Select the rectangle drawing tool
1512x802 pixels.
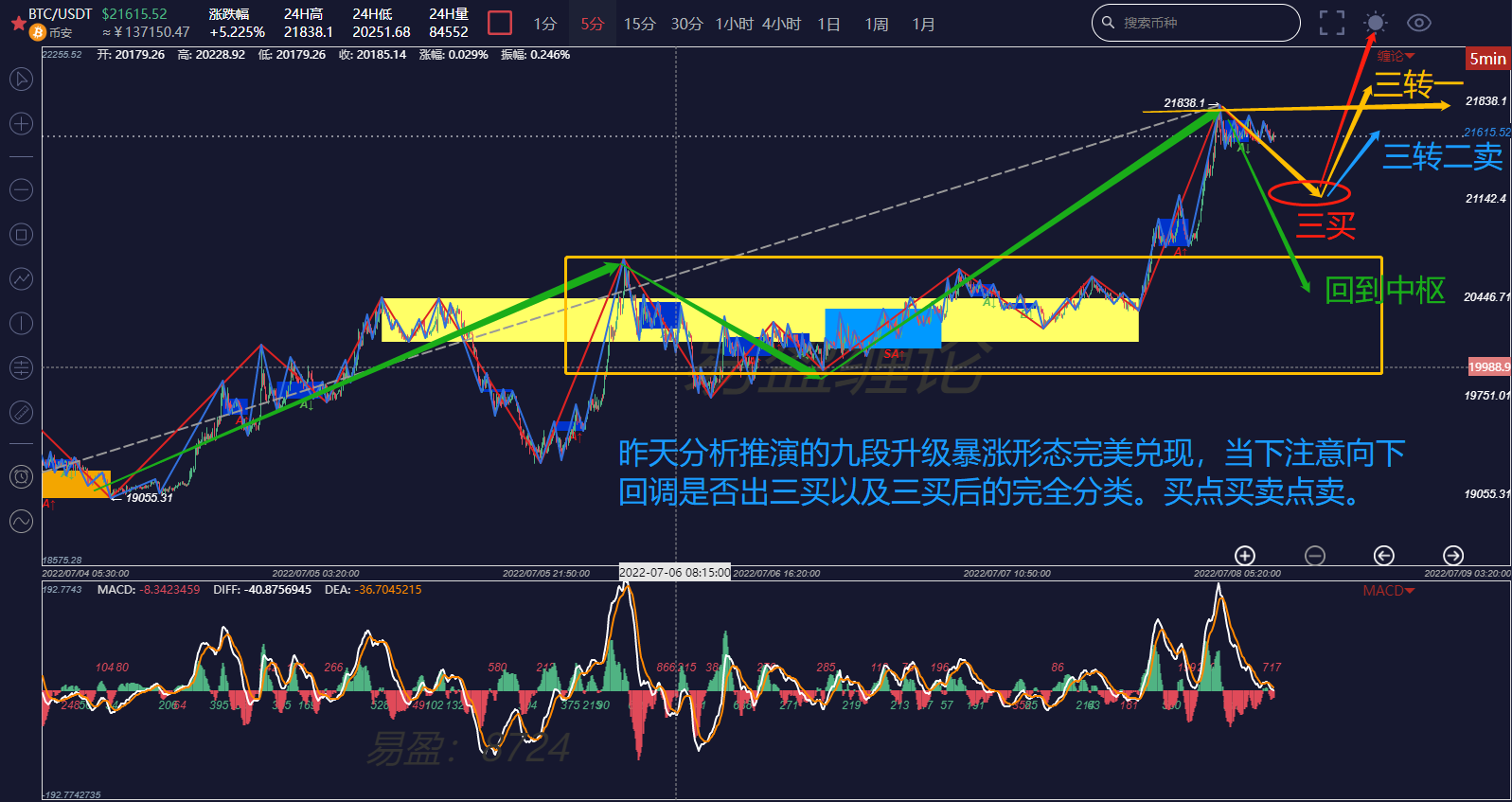point(21,235)
